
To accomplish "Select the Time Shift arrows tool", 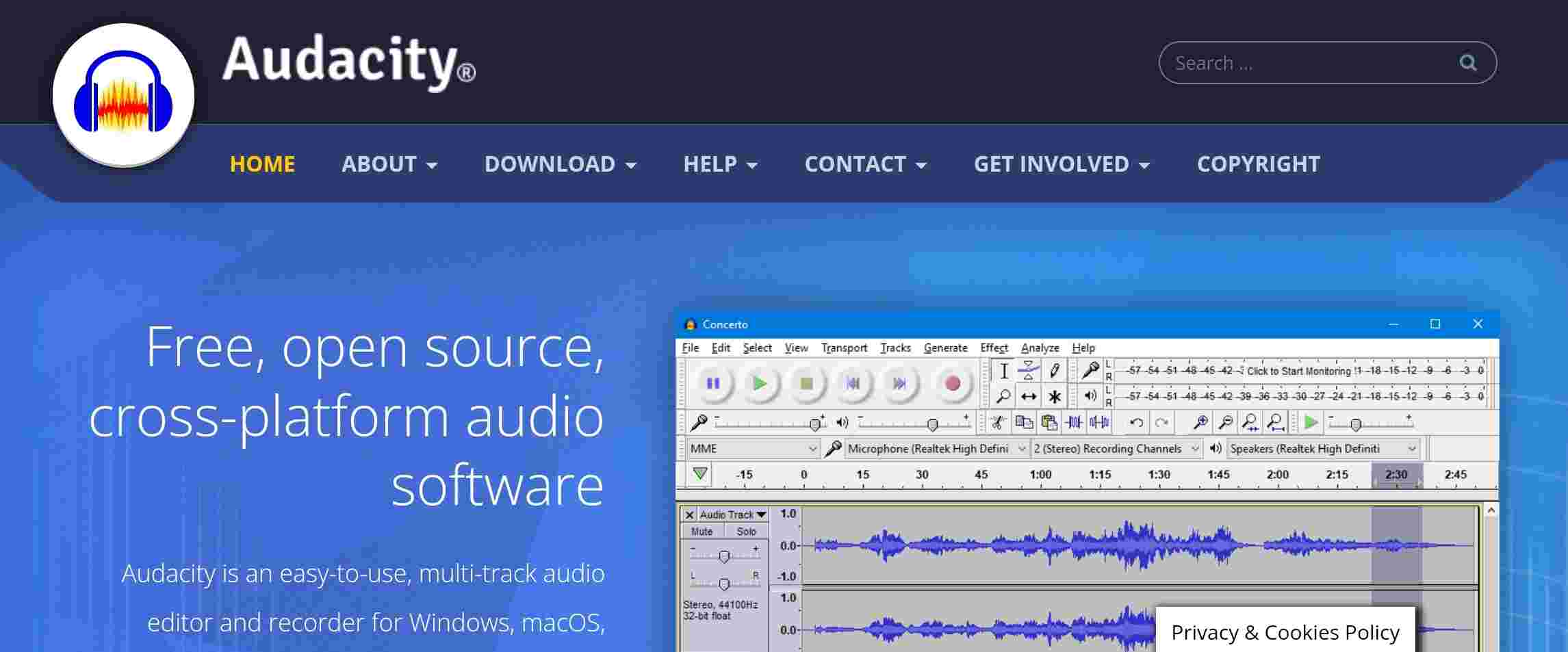I will coord(1029,396).
